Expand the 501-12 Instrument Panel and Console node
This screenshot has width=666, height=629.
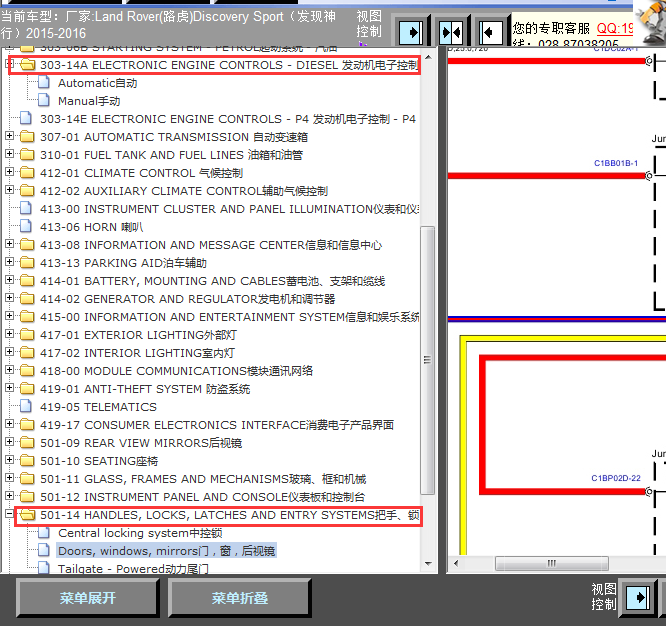coord(9,496)
